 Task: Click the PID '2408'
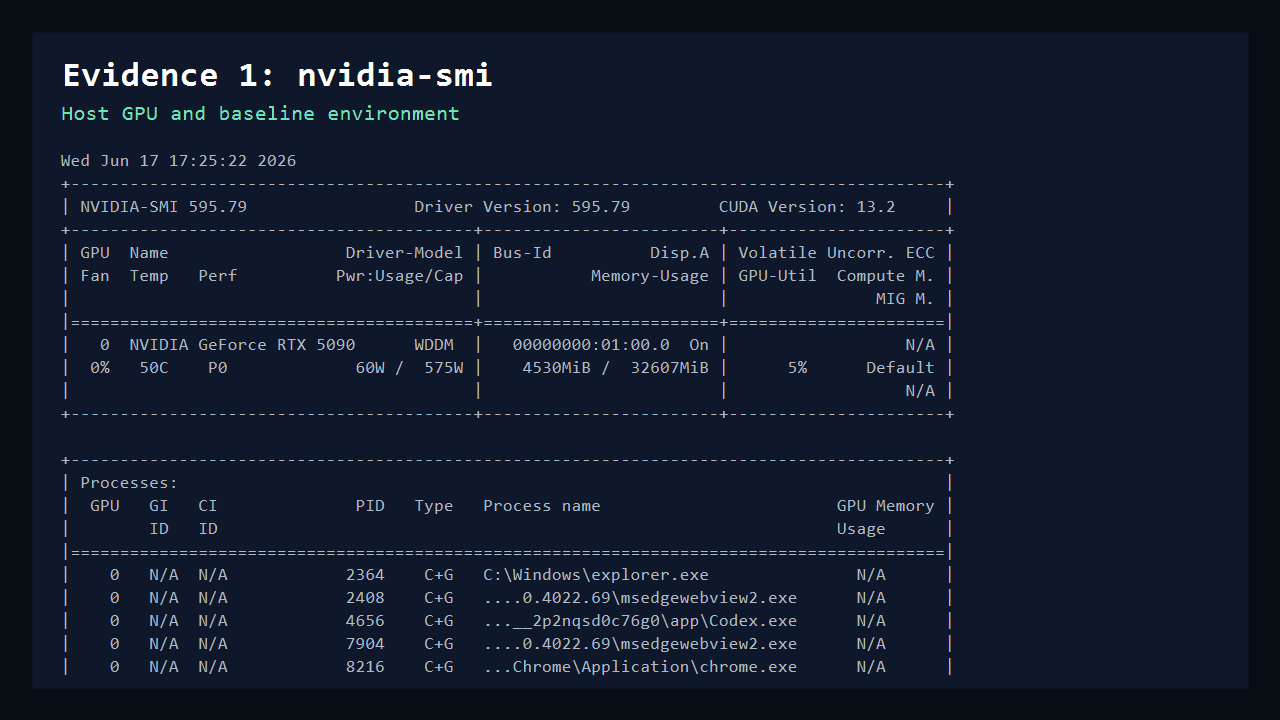(365, 598)
